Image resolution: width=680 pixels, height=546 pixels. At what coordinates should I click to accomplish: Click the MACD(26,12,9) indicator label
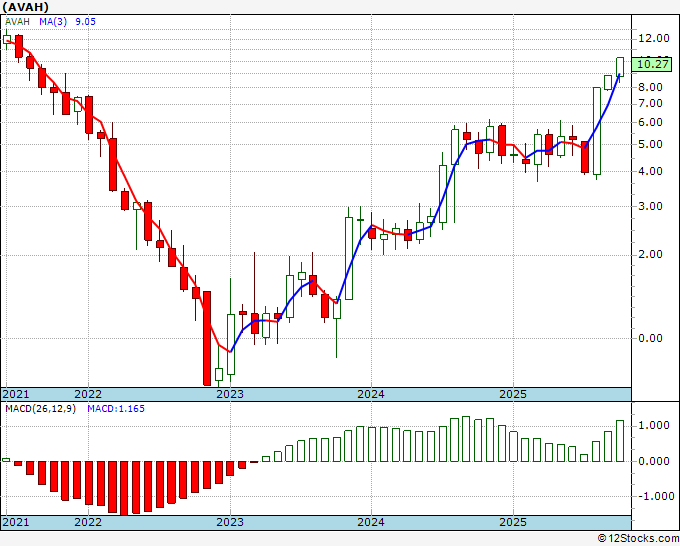click(40, 409)
